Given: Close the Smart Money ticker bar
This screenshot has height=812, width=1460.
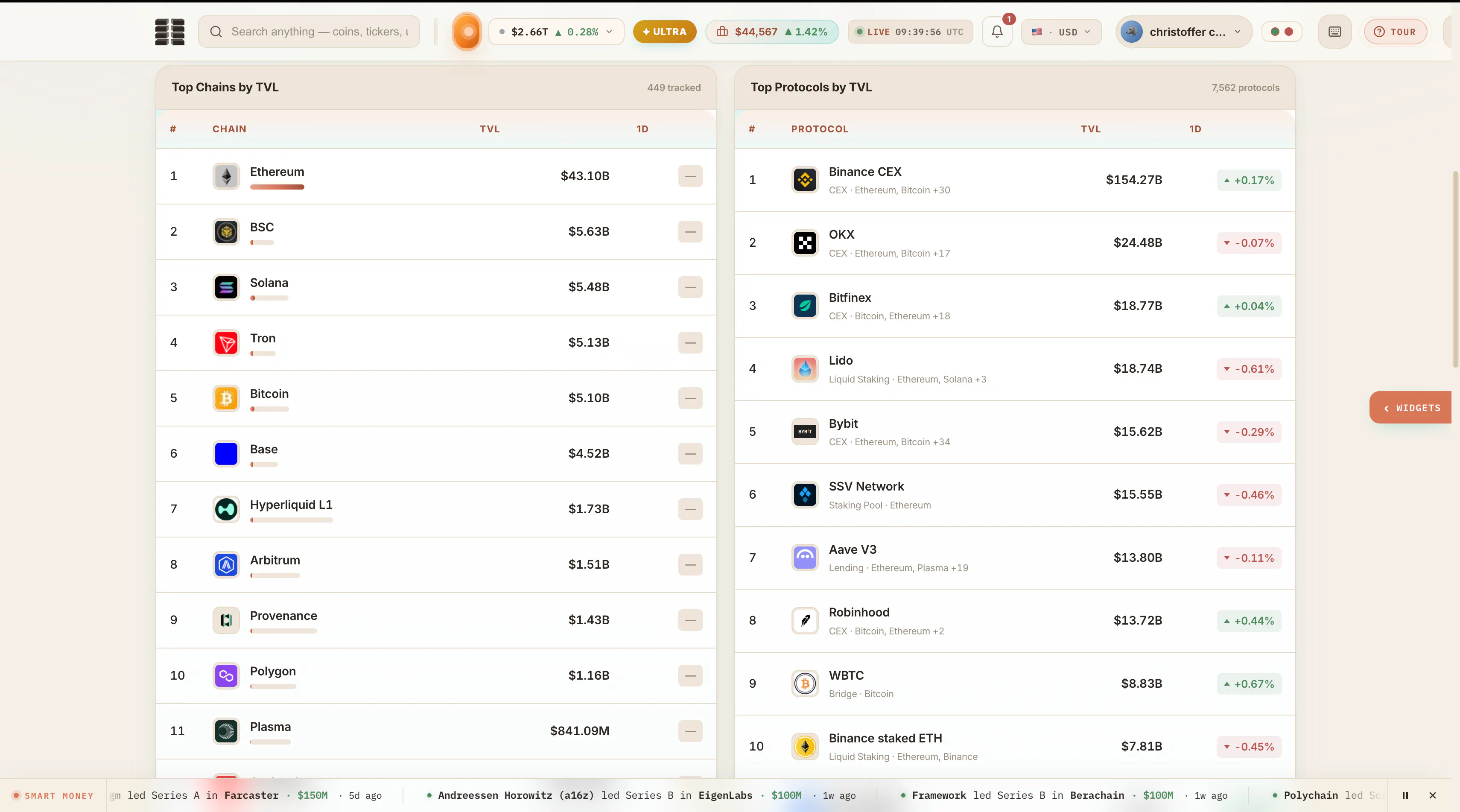Looking at the screenshot, I should pyautogui.click(x=1432, y=796).
